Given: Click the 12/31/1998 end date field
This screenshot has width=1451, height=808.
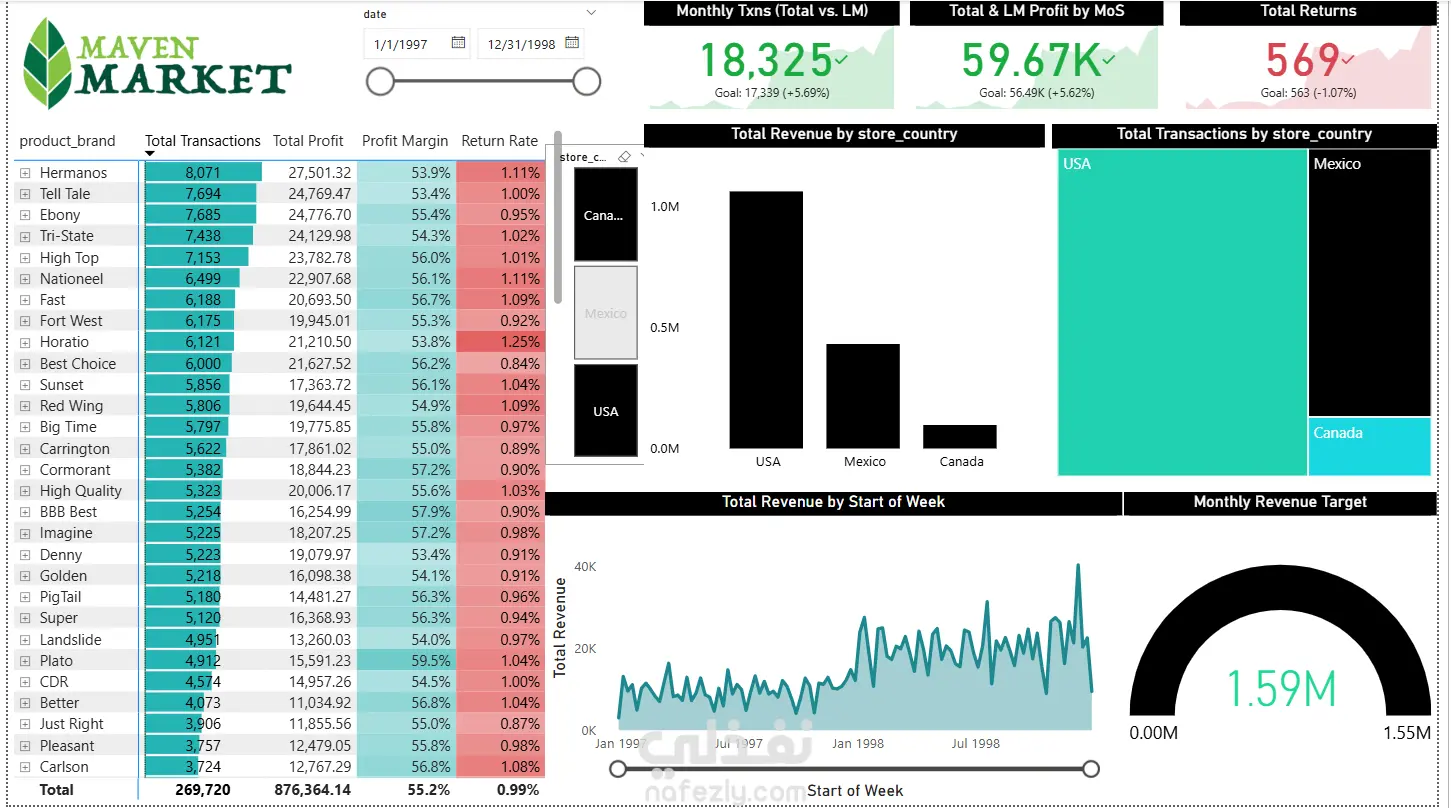Looking at the screenshot, I should click(532, 44).
